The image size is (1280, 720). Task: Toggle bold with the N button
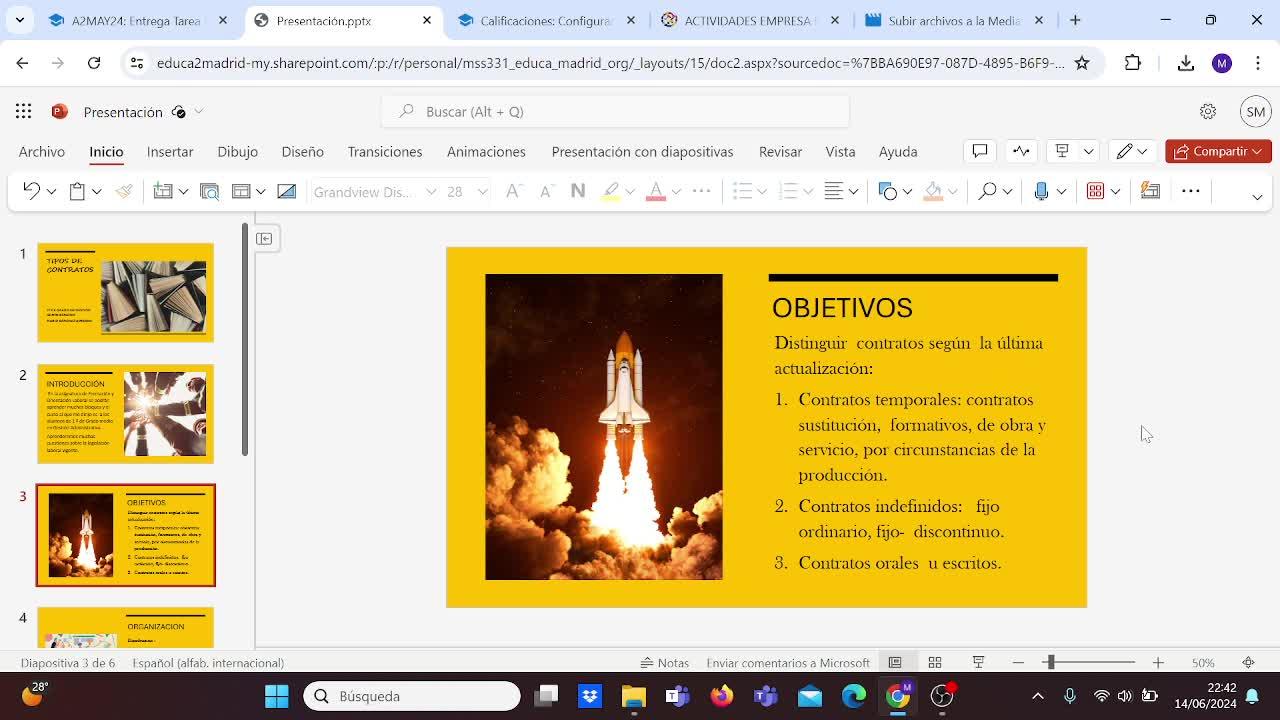click(578, 191)
